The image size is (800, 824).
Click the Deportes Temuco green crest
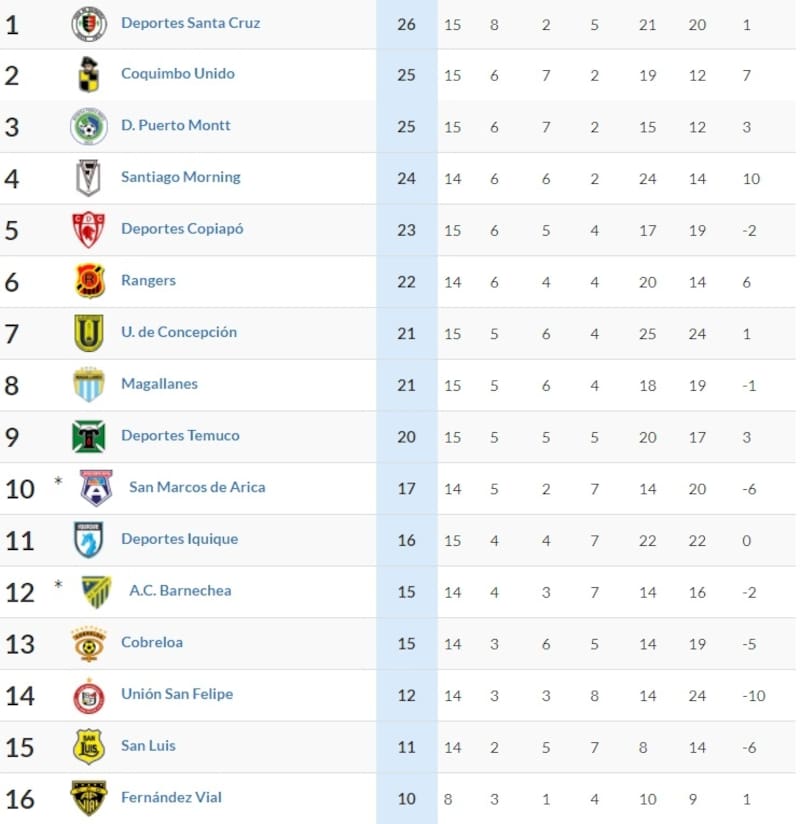(x=89, y=437)
